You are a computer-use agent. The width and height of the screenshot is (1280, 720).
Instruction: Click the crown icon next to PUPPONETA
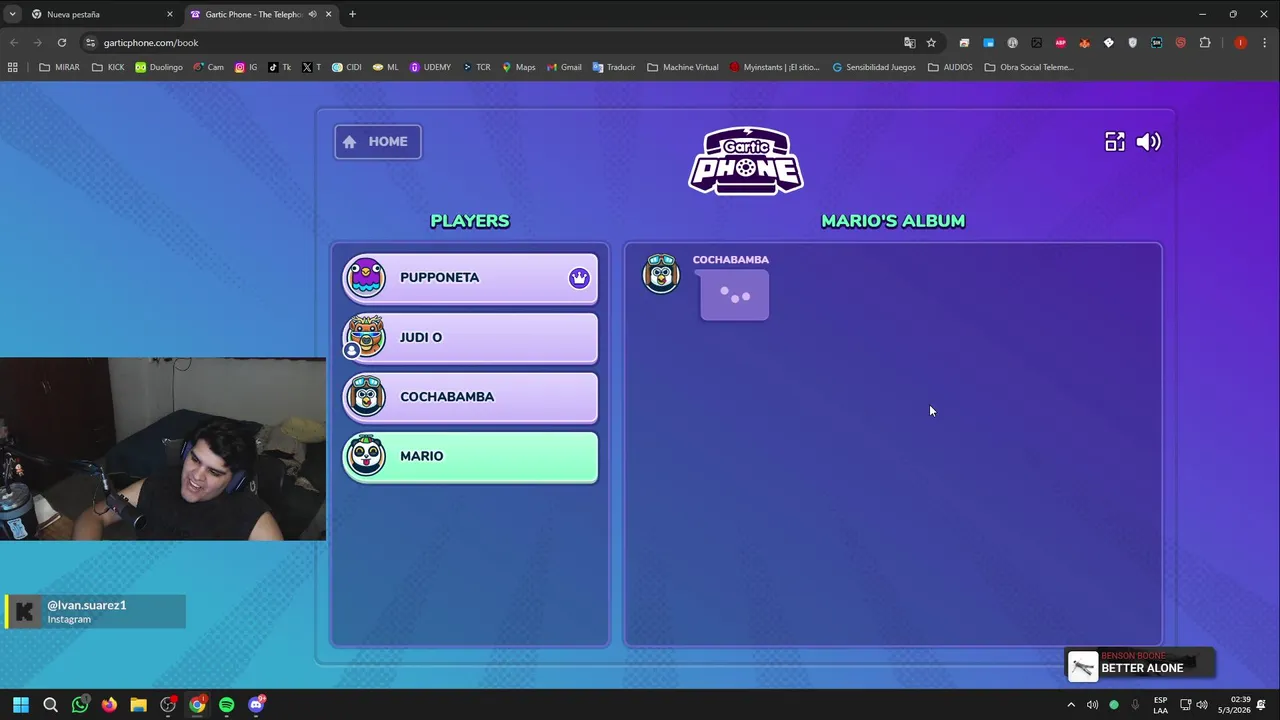[579, 278]
